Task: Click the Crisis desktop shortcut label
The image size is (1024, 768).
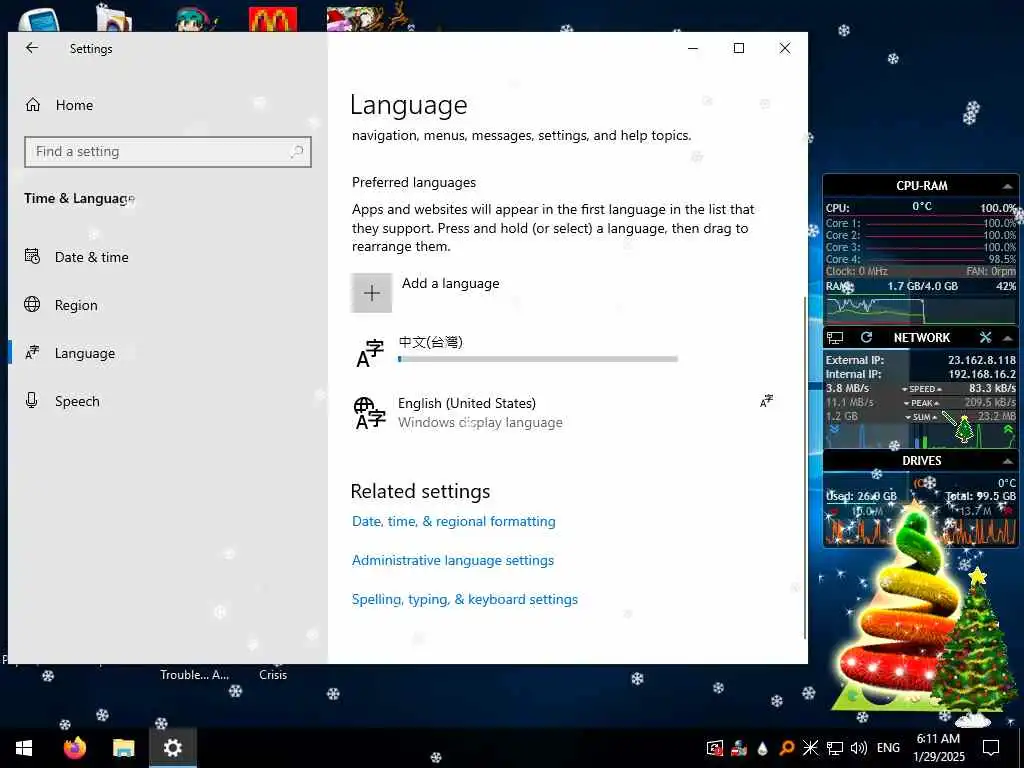Action: point(273,675)
